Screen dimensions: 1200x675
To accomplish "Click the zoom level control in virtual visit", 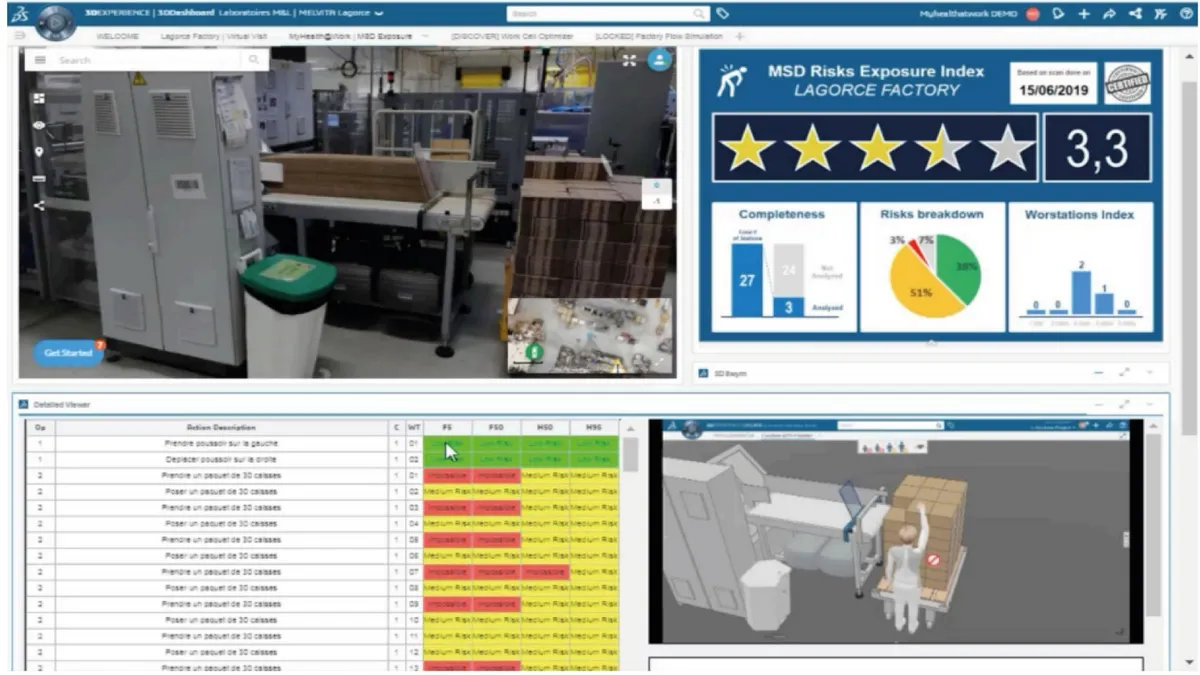I will [655, 194].
